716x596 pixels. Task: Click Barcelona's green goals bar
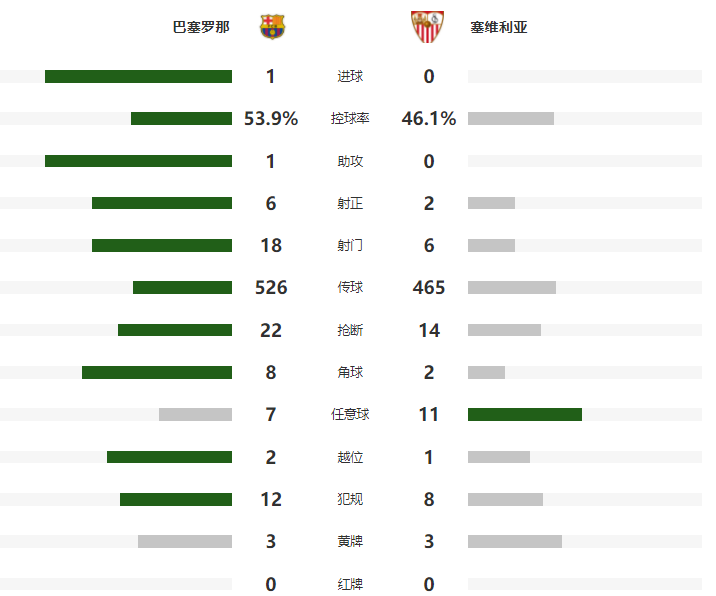click(x=138, y=76)
